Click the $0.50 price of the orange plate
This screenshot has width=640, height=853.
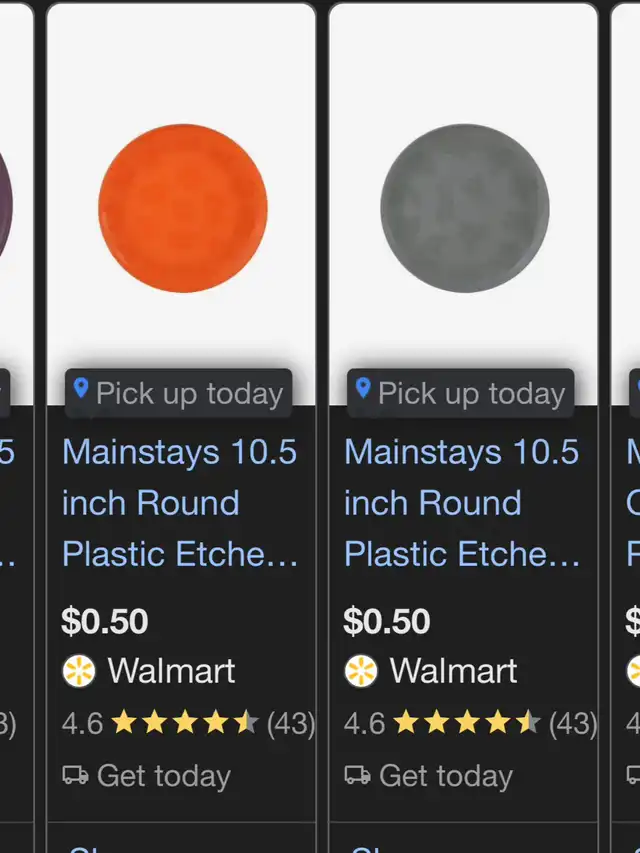pos(105,621)
